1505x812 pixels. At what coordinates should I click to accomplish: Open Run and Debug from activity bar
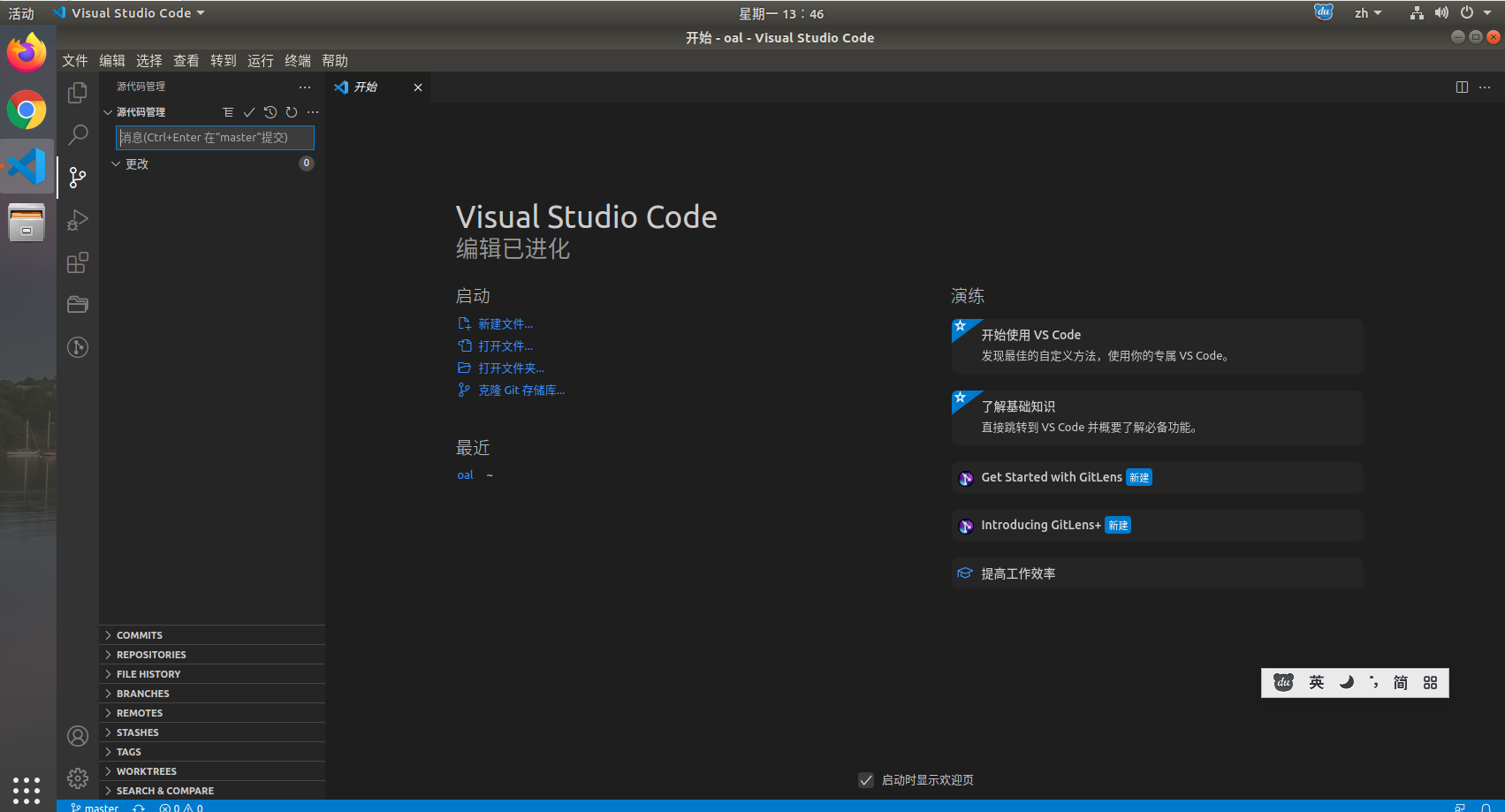click(x=78, y=219)
